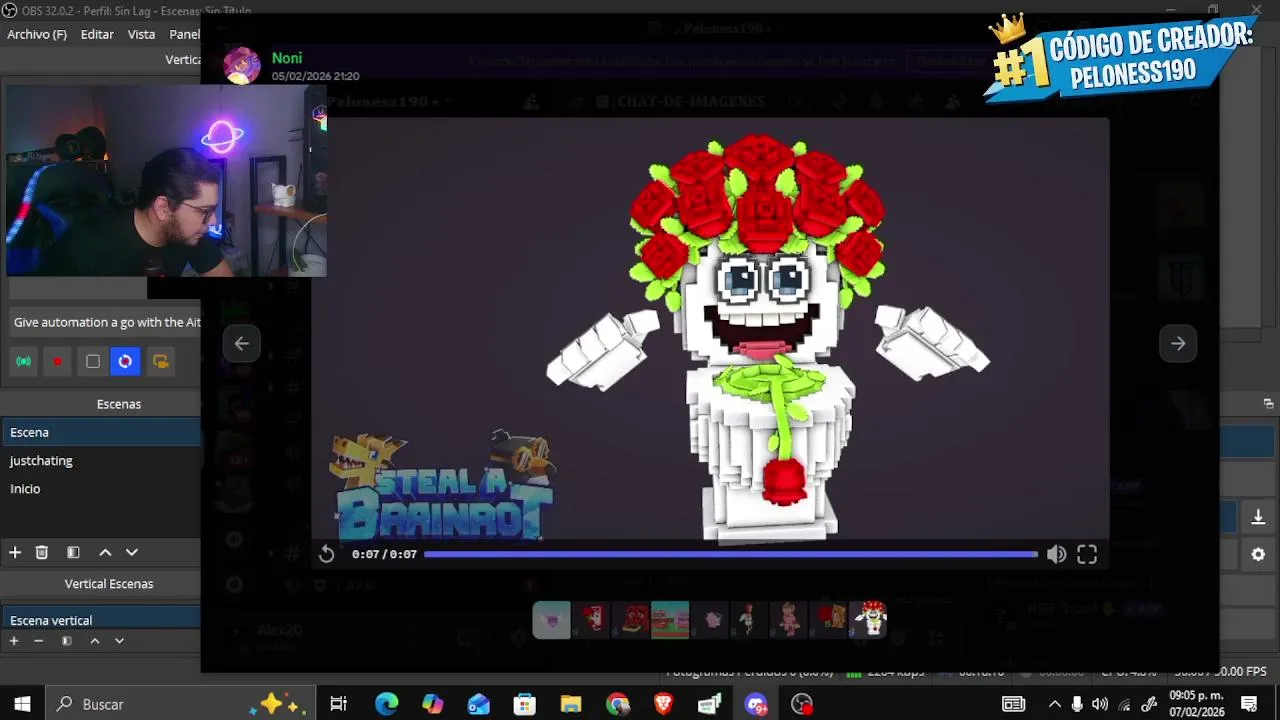Open the clock showing 09:05 p. m.
This screenshot has height=720, width=1280.
click(1196, 704)
